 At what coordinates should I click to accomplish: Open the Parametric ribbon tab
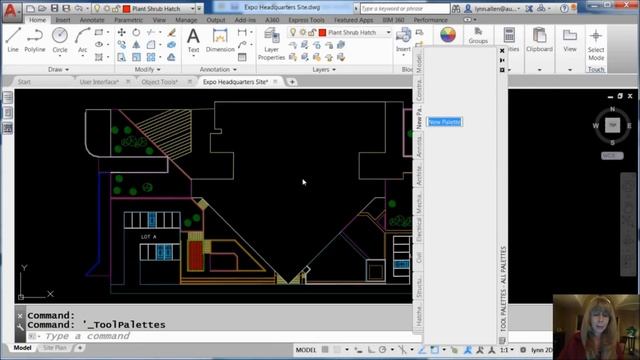click(x=129, y=20)
